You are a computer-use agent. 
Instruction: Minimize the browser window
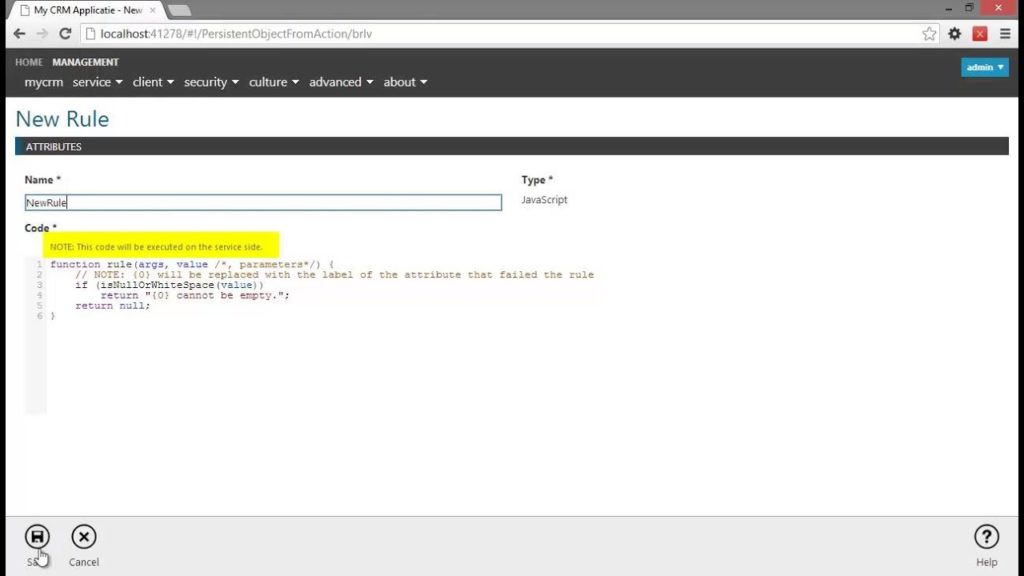(948, 8)
